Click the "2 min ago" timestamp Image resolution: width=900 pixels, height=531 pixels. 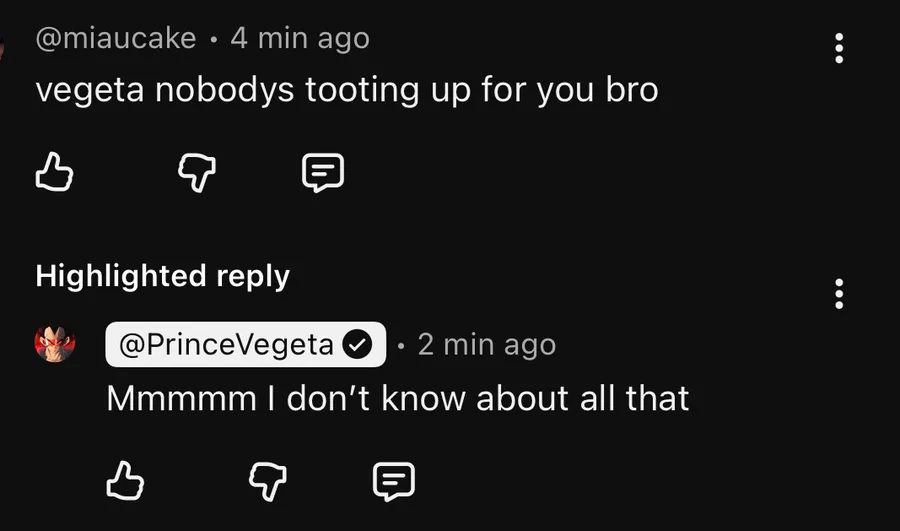pos(486,345)
